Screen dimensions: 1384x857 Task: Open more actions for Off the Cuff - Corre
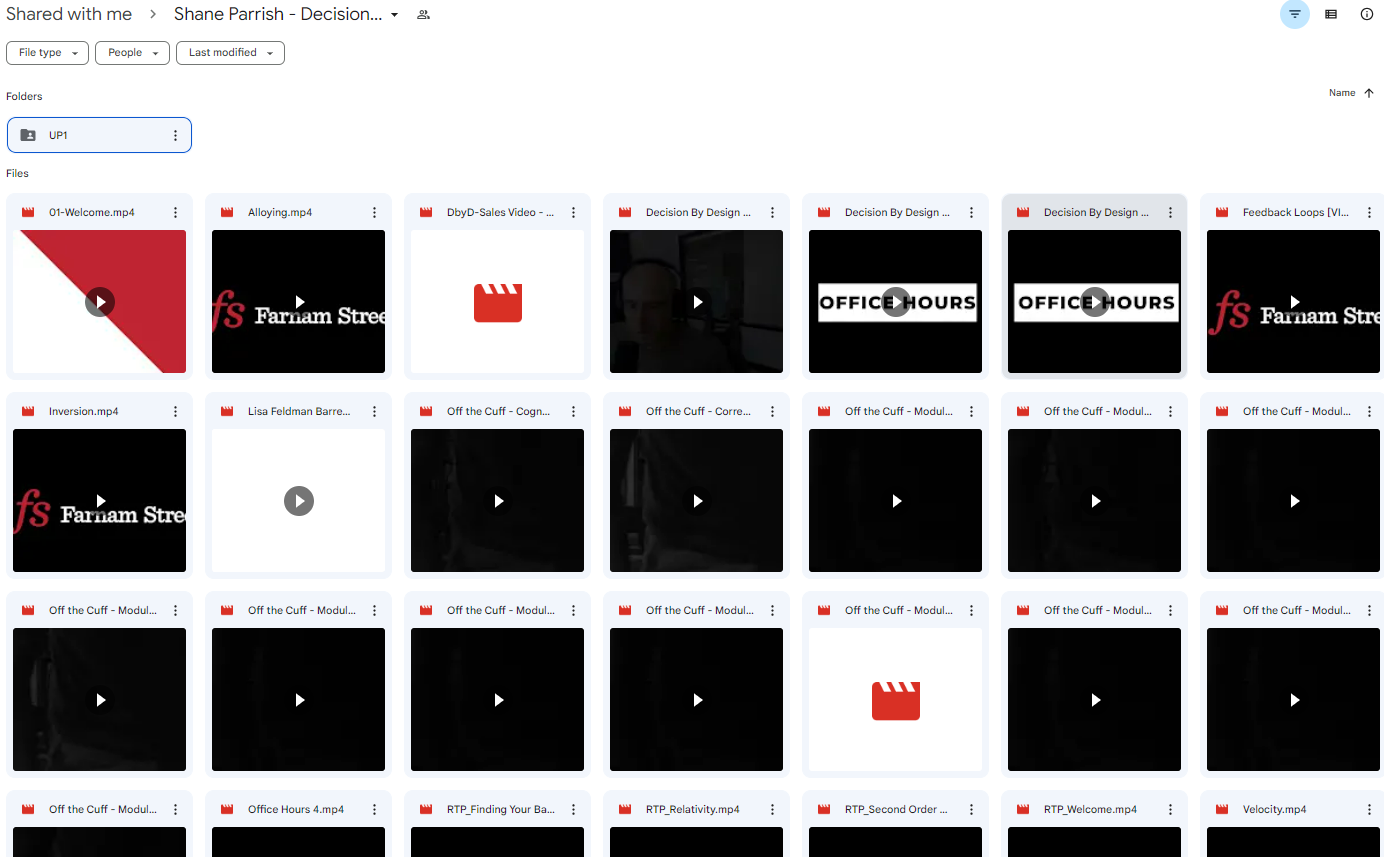pos(772,412)
